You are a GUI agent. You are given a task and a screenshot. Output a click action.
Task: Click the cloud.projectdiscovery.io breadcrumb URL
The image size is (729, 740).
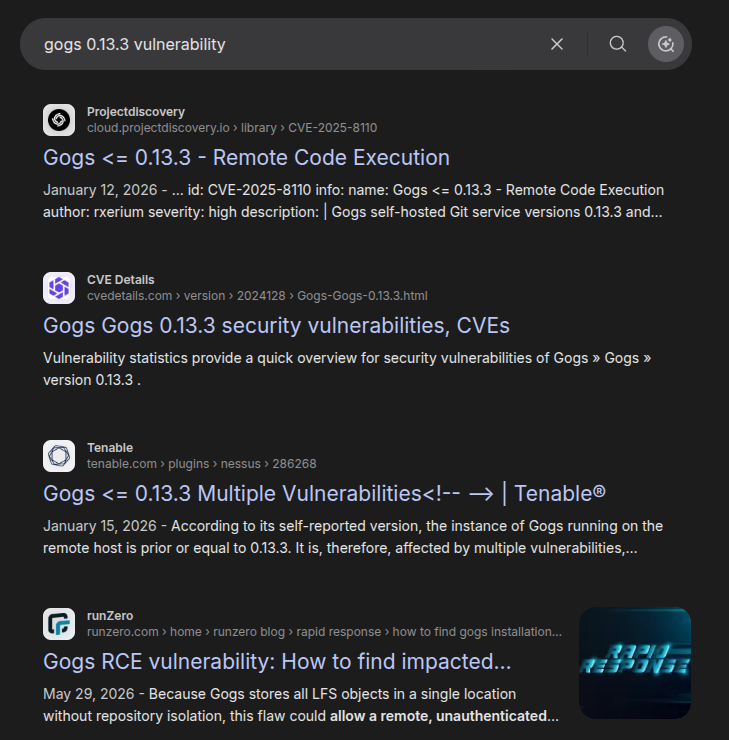(232, 128)
